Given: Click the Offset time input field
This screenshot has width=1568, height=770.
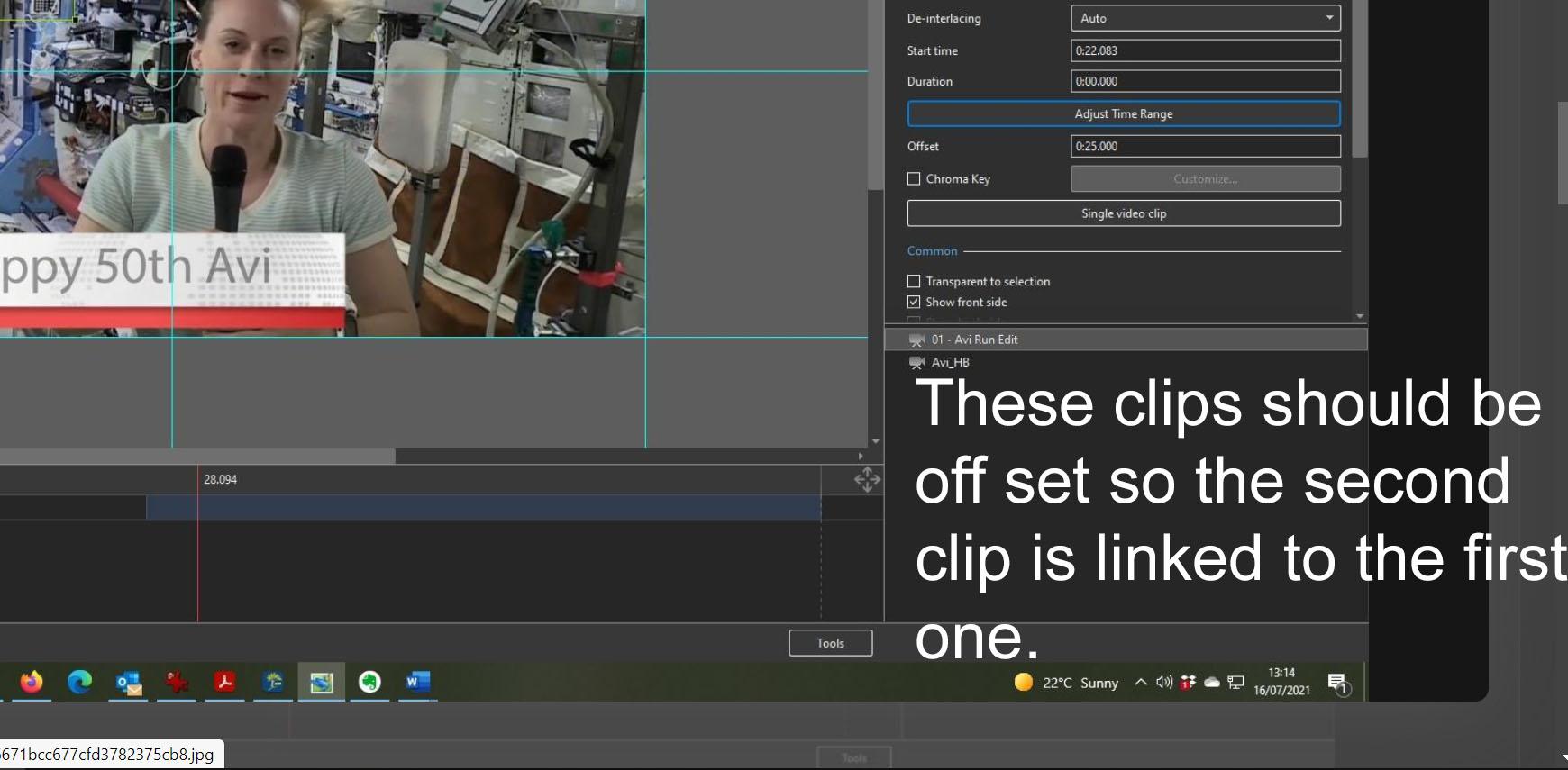Looking at the screenshot, I should pos(1205,147).
